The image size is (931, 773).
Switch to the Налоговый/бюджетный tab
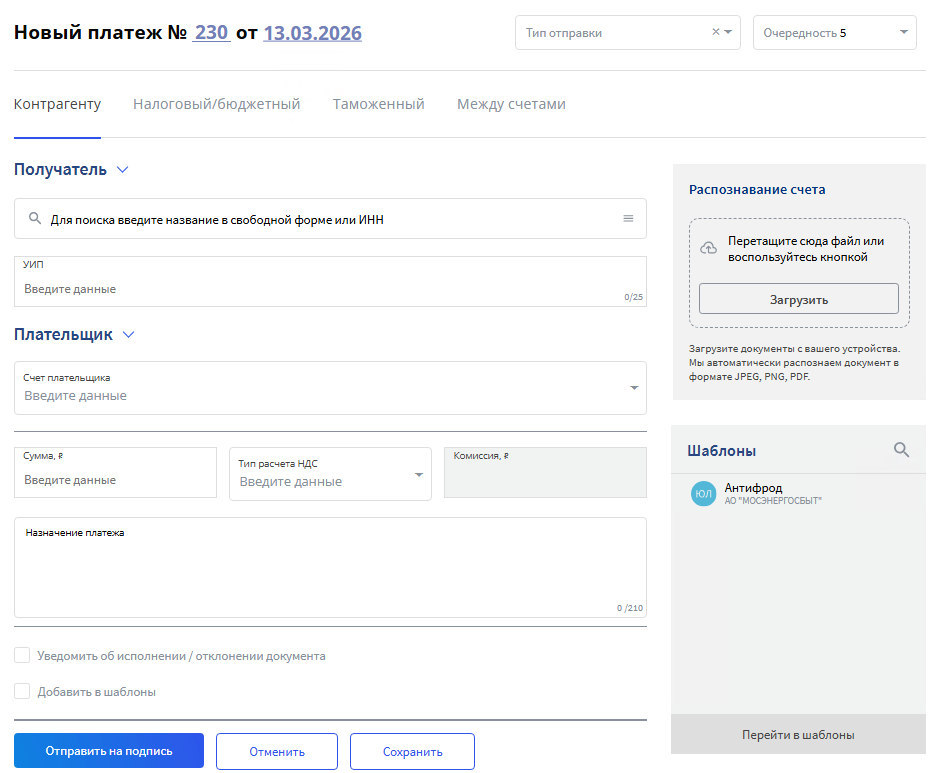coord(216,104)
